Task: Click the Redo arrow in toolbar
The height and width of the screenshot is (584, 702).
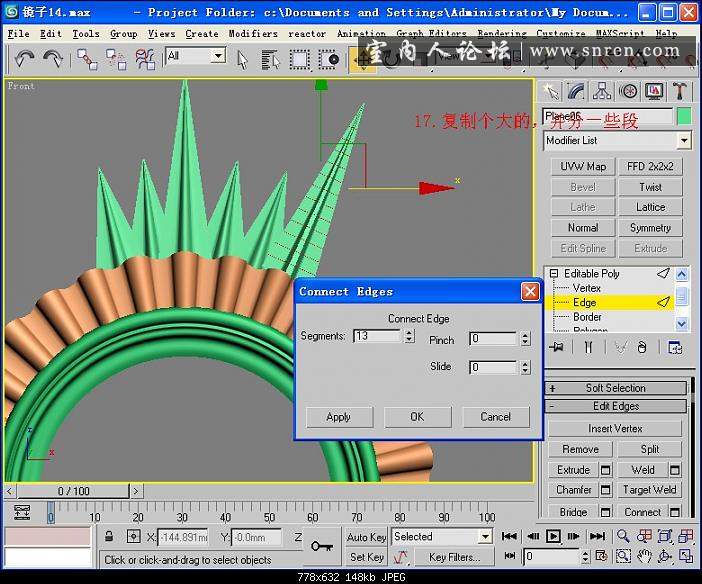Action: (x=53, y=58)
